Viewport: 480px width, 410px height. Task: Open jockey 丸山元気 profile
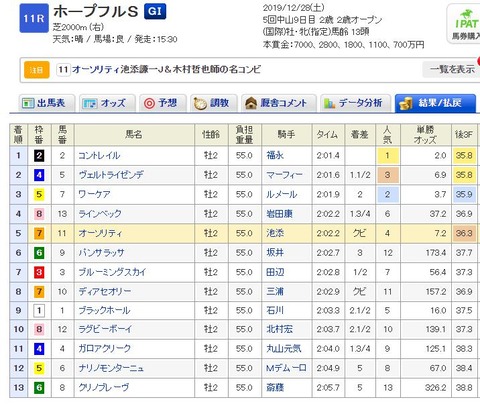[x=284, y=349]
